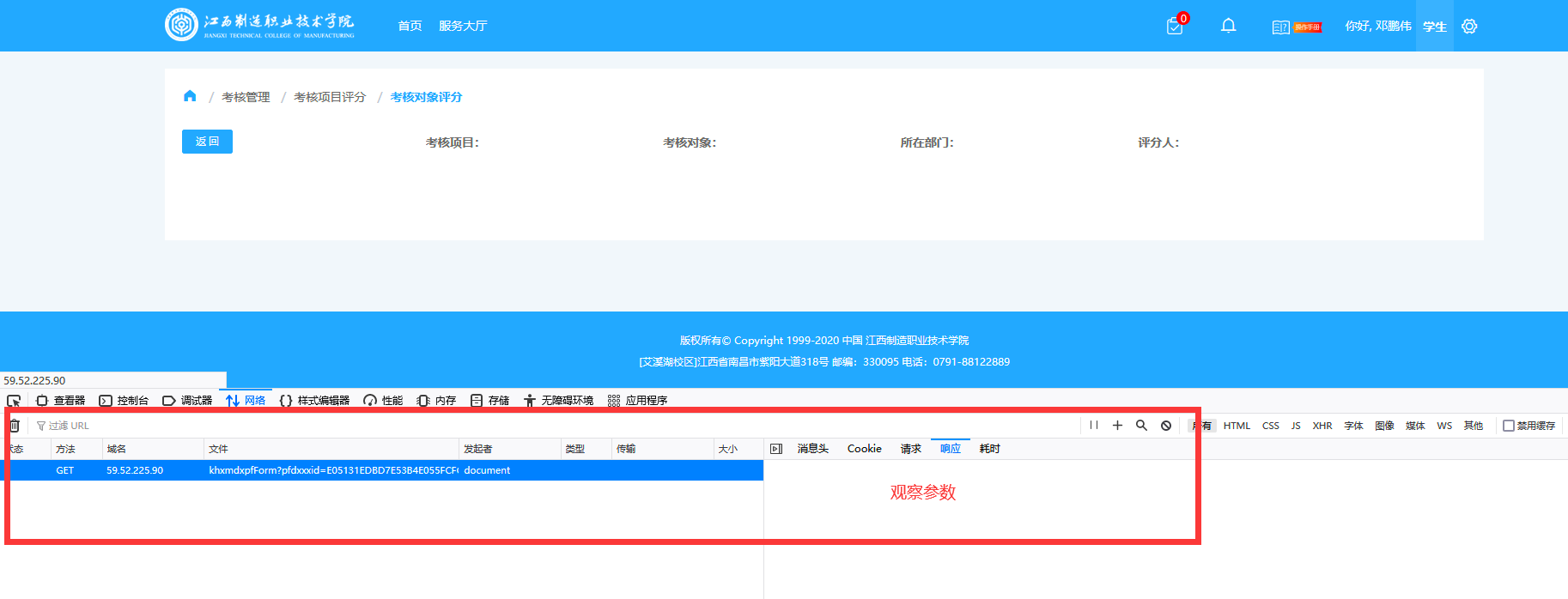Pause network request recording

click(1093, 426)
